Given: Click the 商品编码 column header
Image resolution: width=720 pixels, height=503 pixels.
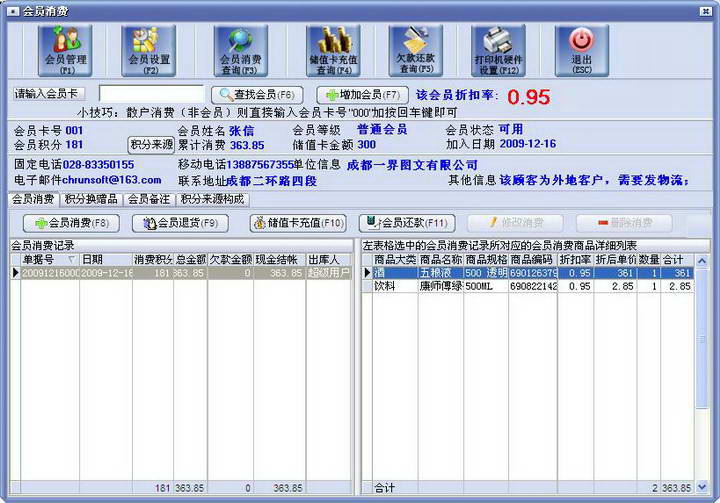Looking at the screenshot, I should click(533, 260).
